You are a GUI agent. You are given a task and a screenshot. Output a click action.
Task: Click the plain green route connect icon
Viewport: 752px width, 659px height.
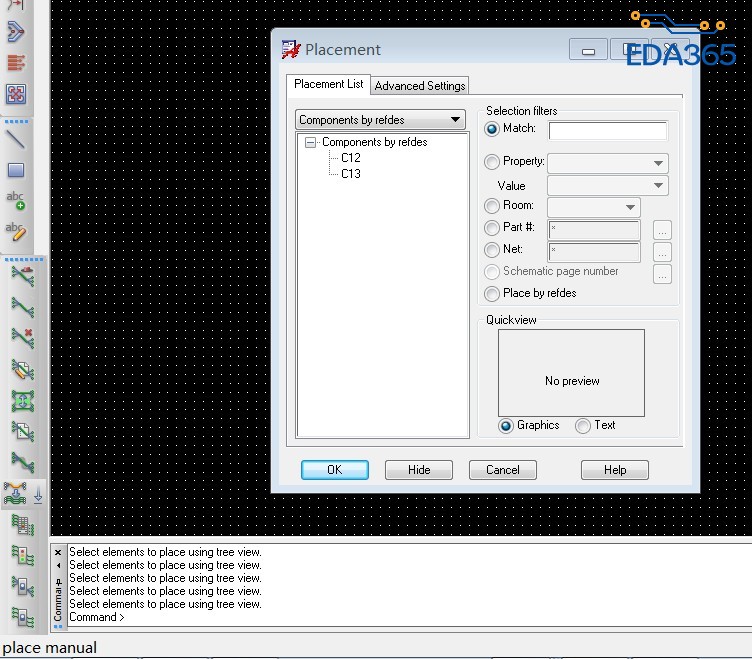point(23,307)
